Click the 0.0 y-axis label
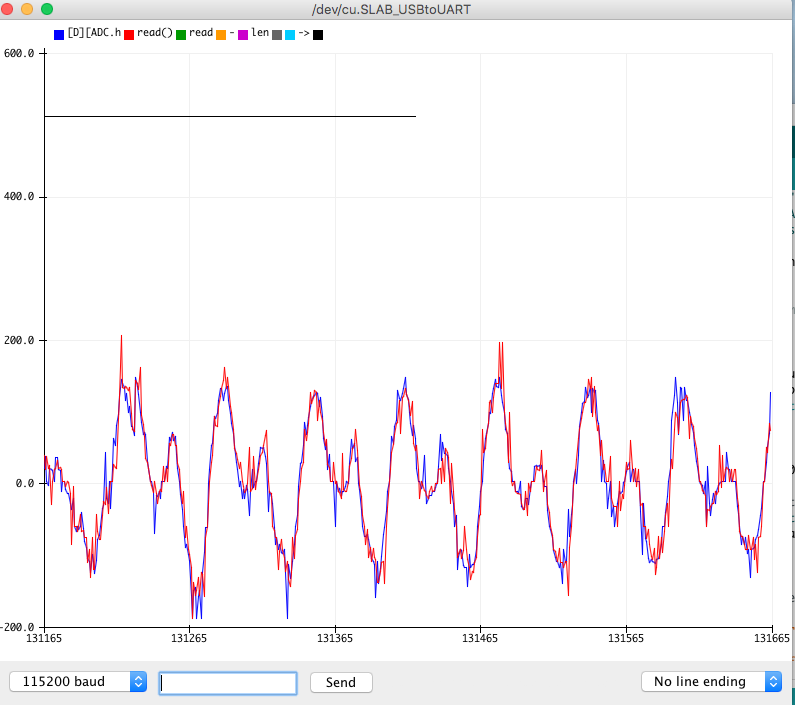This screenshot has height=705, width=795. tap(25, 483)
